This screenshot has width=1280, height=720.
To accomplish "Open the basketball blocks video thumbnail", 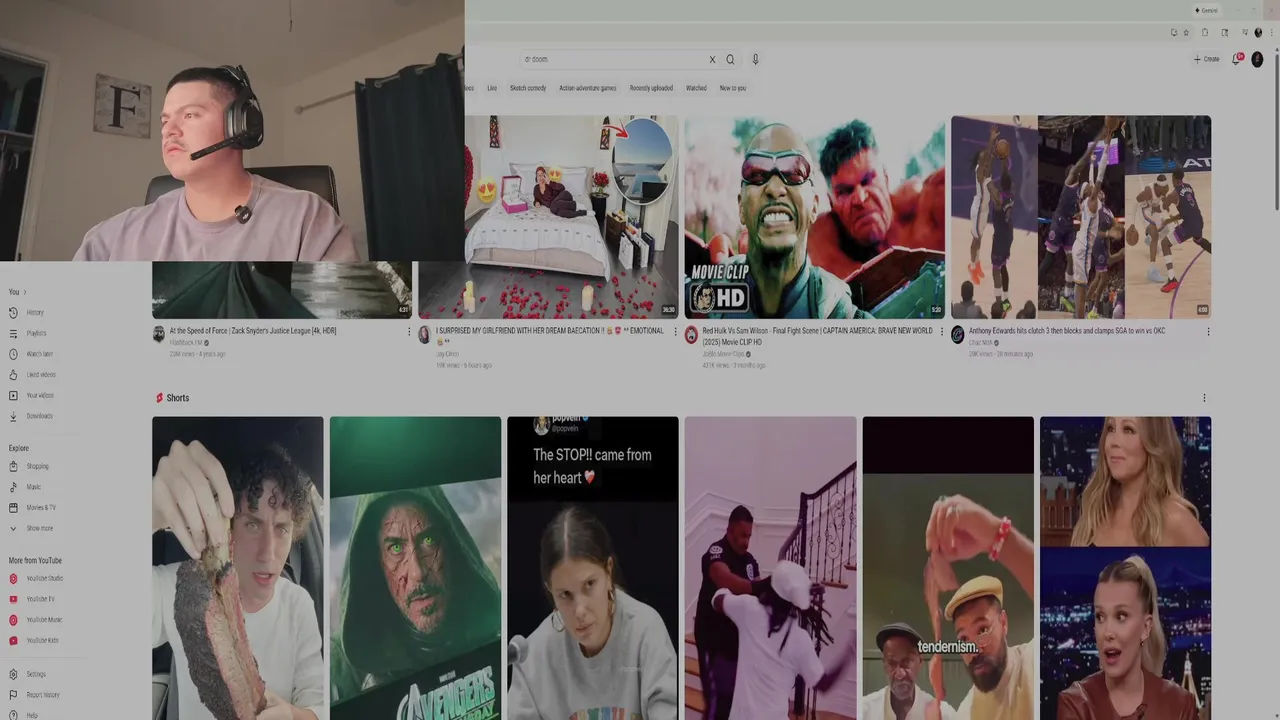I will (1081, 217).
